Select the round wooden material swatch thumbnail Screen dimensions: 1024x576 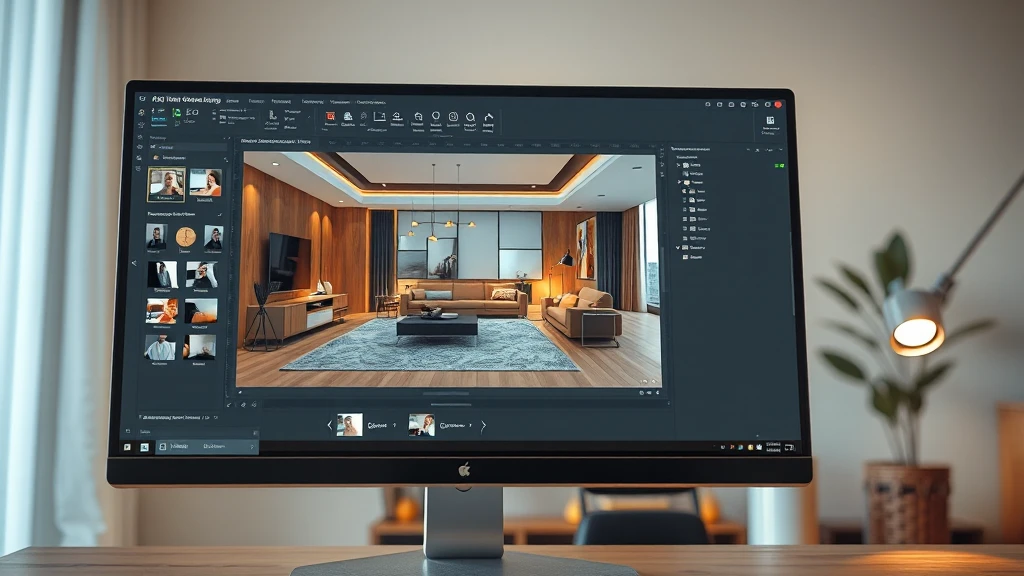pyautogui.click(x=186, y=236)
